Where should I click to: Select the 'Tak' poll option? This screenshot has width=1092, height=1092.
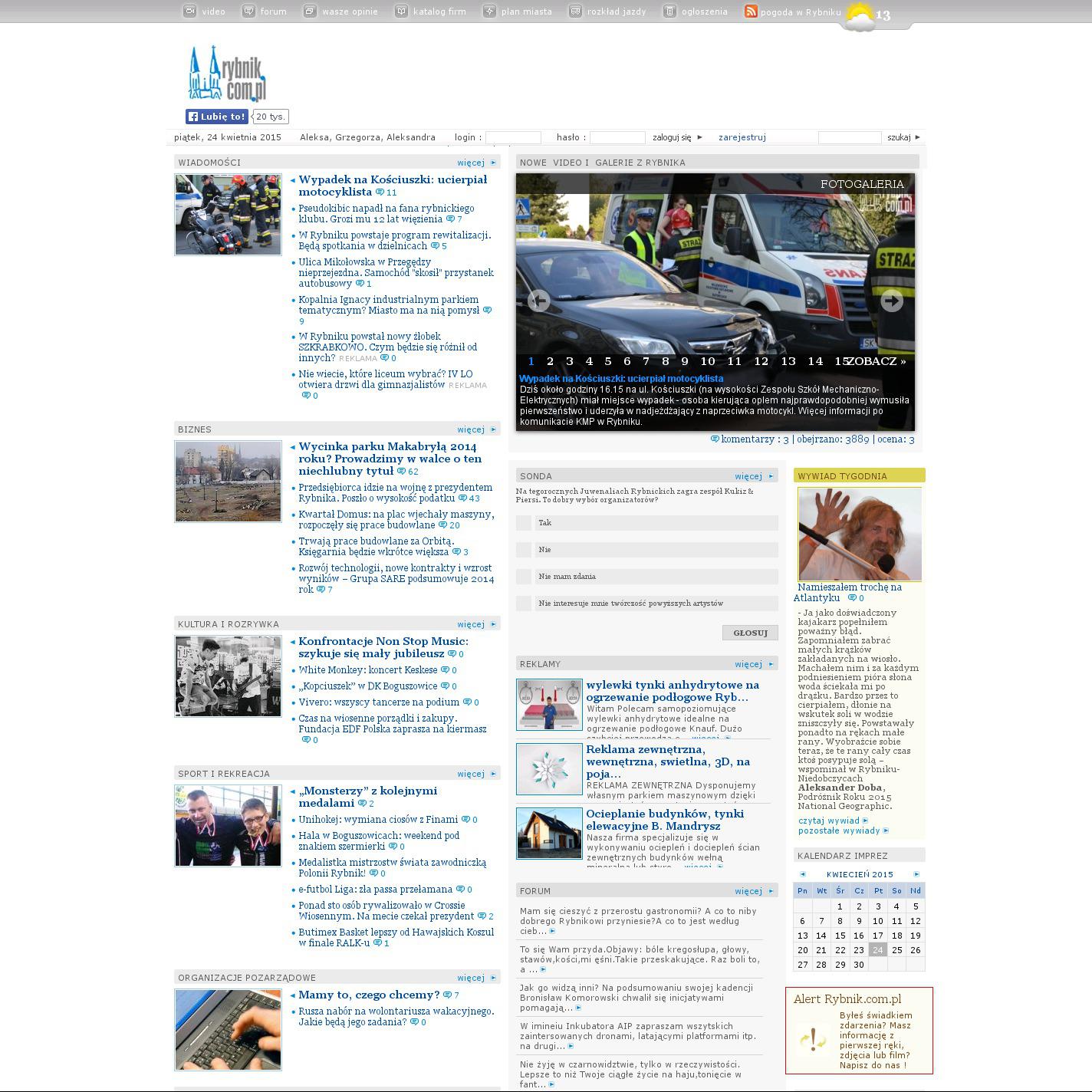click(x=524, y=523)
